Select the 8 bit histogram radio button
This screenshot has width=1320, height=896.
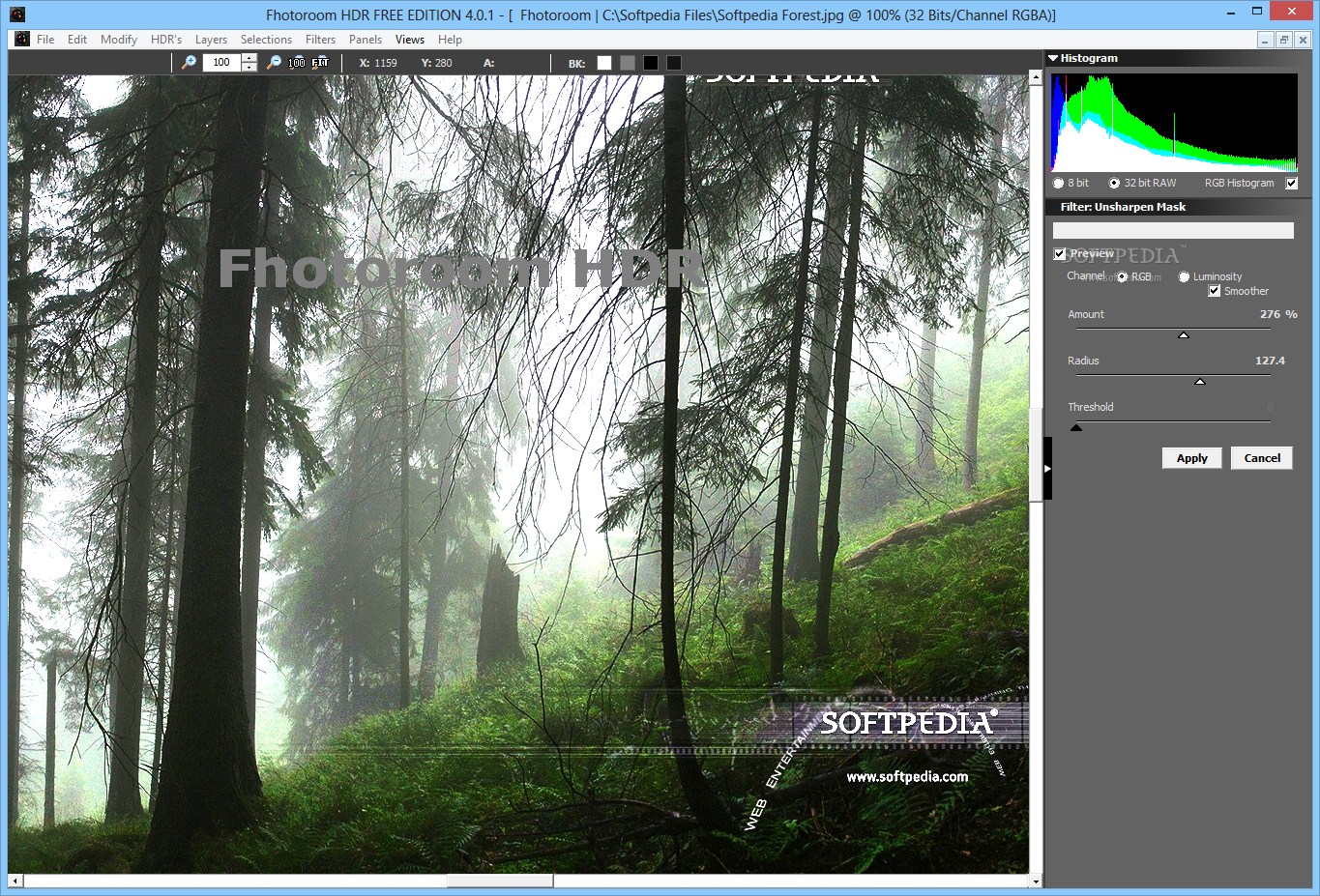pyautogui.click(x=1058, y=183)
